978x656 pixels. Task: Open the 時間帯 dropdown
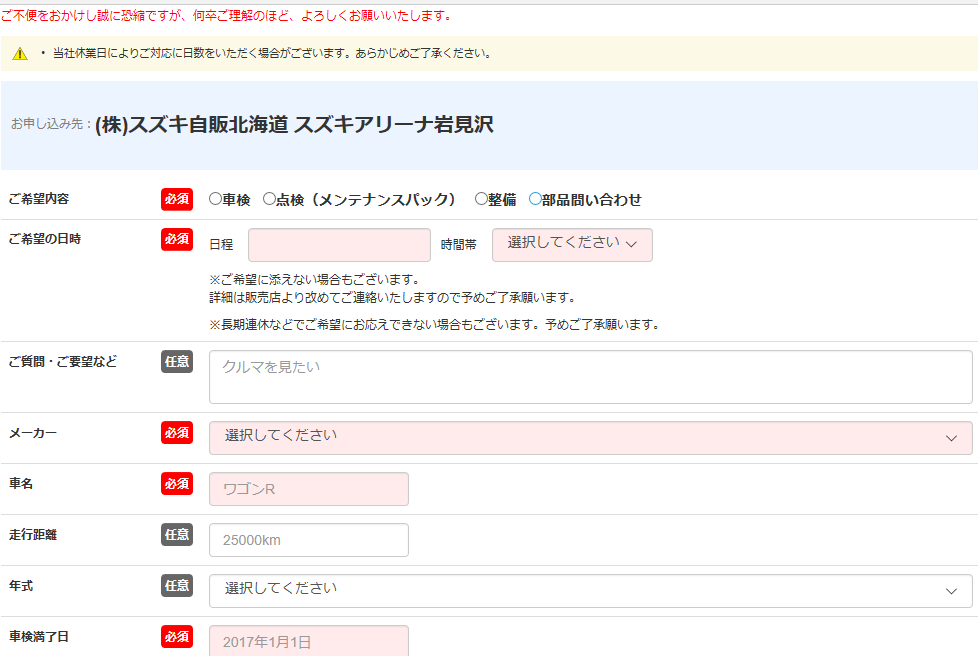pyautogui.click(x=572, y=245)
